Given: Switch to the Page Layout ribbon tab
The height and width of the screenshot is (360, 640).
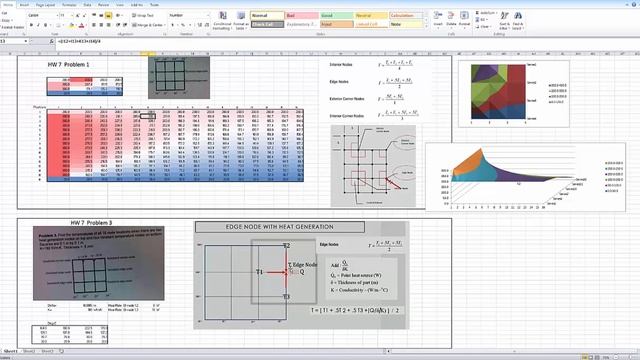Looking at the screenshot, I should (45, 5).
